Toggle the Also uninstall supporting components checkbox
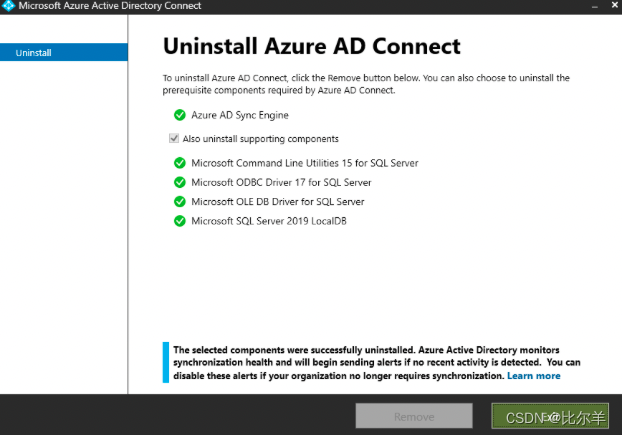 click(174, 138)
